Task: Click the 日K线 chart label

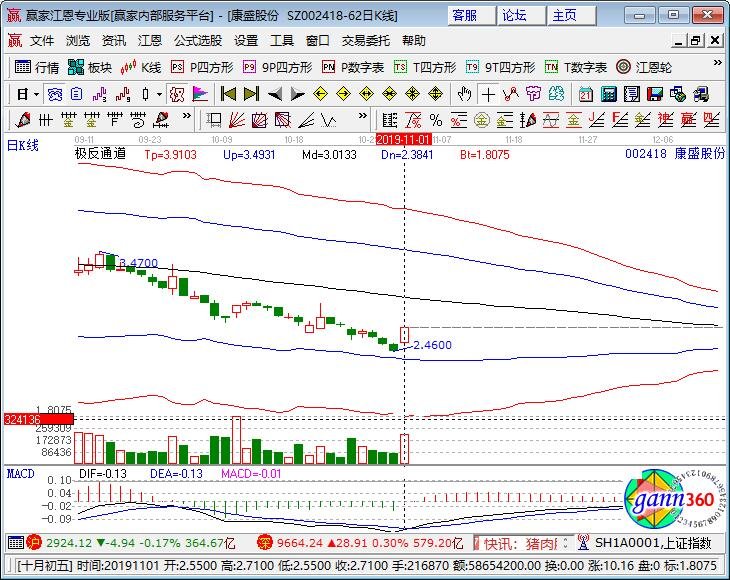Action: [x=22, y=145]
